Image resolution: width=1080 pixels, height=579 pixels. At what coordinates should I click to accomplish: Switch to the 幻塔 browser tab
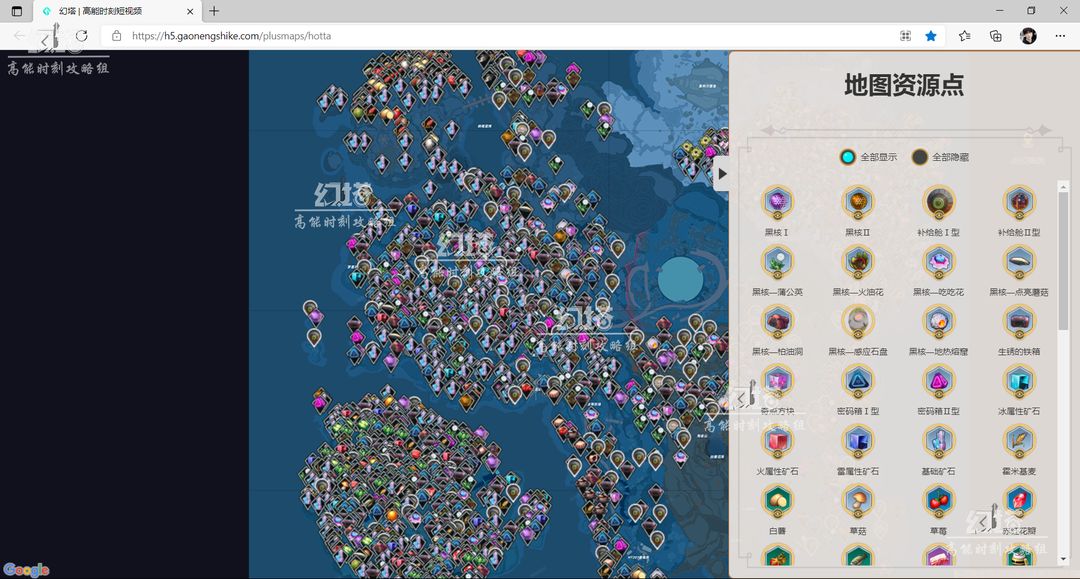117,11
